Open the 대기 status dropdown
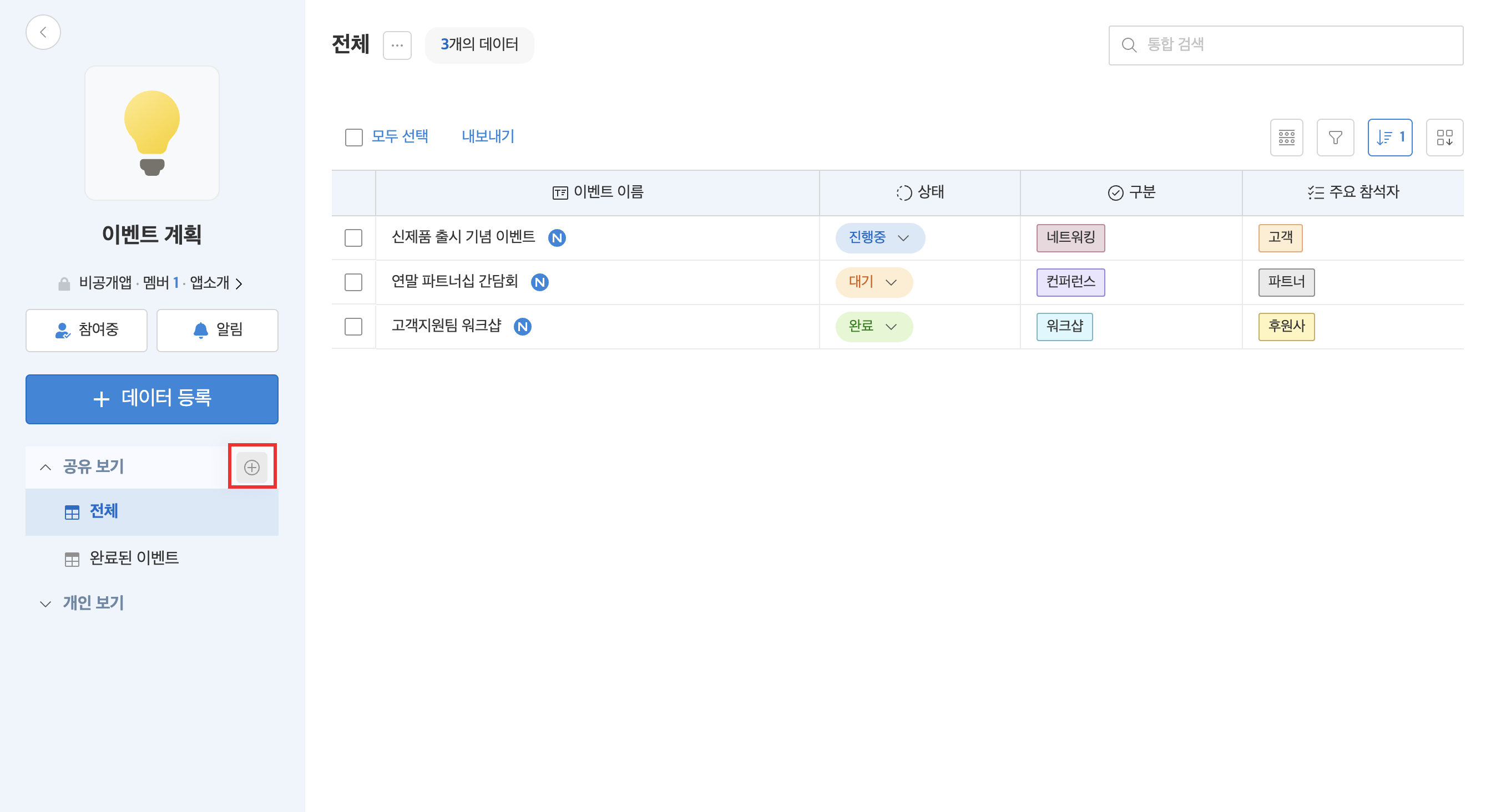Viewport: 1486px width, 812px height. pyautogui.click(x=873, y=282)
